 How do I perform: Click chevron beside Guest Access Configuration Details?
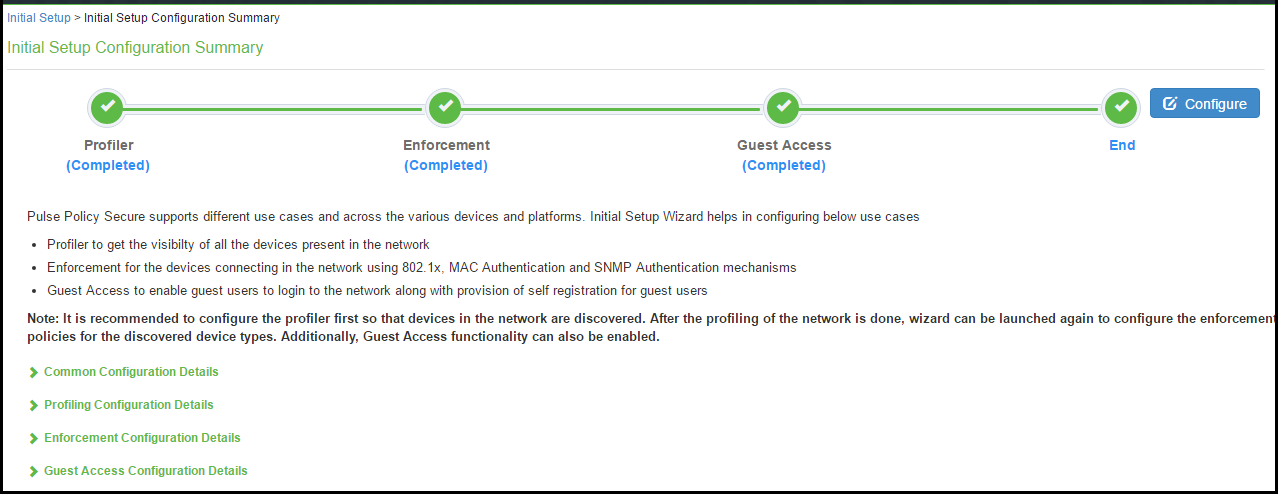pyautogui.click(x=34, y=471)
